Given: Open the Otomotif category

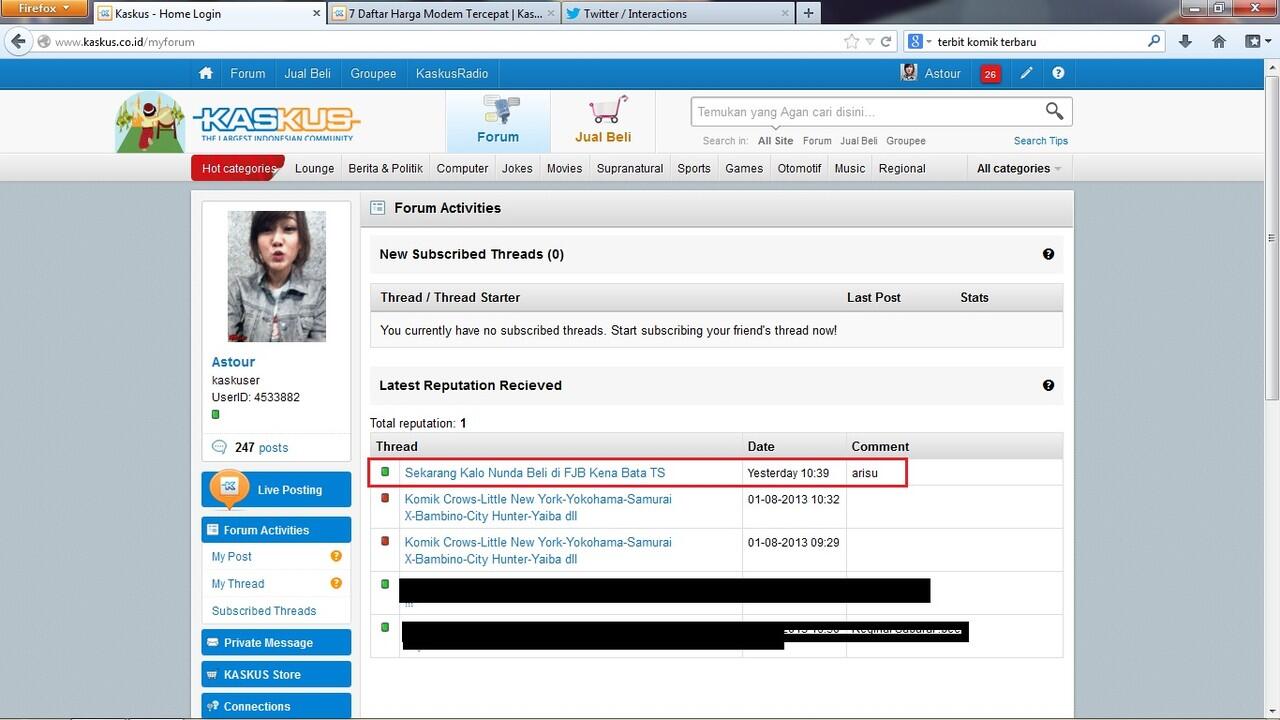Looking at the screenshot, I should [x=799, y=168].
